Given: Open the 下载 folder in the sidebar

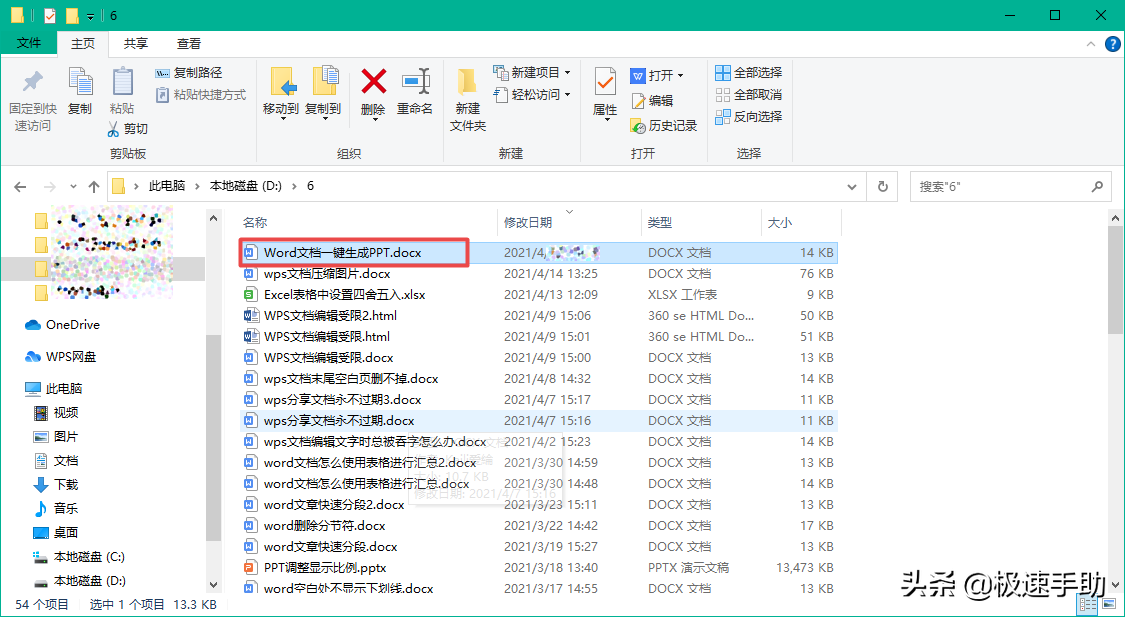Looking at the screenshot, I should pyautogui.click(x=57, y=484).
